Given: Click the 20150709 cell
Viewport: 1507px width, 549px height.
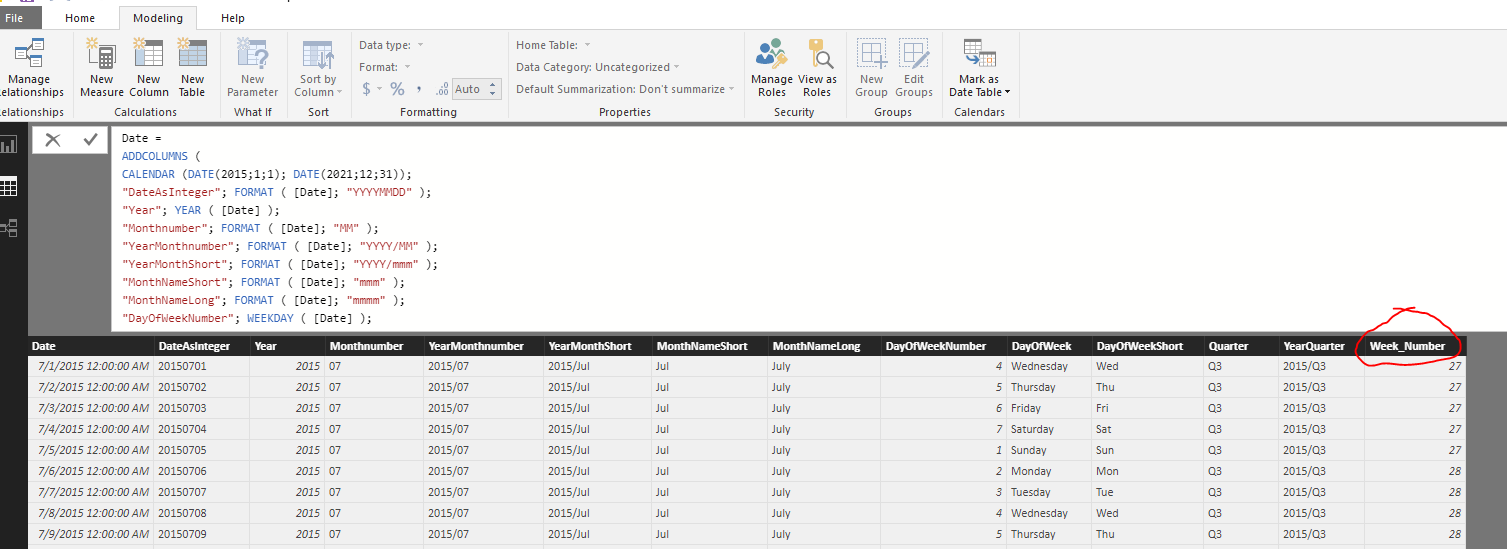Looking at the screenshot, I should pyautogui.click(x=202, y=534).
